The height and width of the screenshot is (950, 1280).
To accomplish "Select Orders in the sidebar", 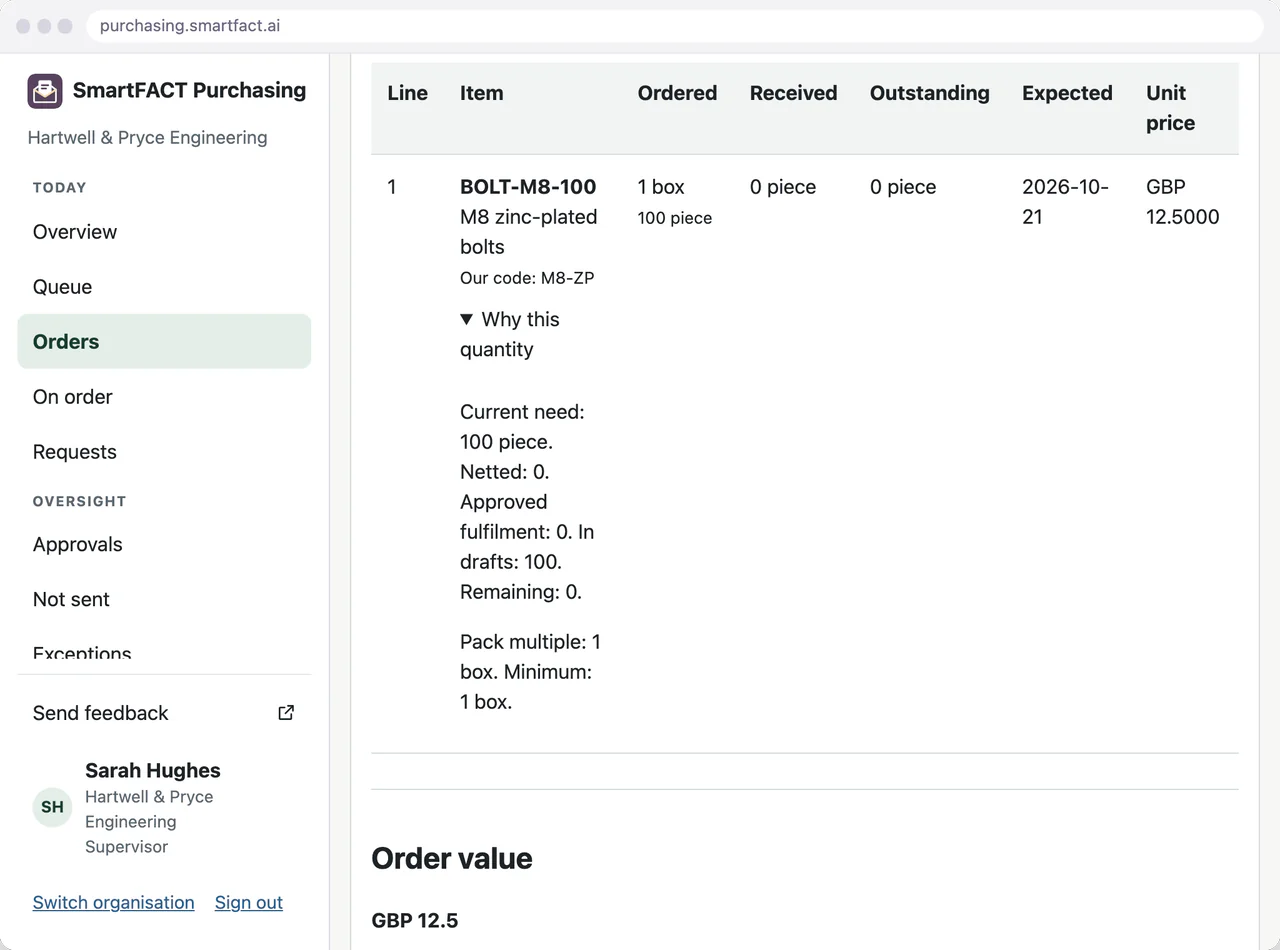I will pyautogui.click(x=164, y=342).
